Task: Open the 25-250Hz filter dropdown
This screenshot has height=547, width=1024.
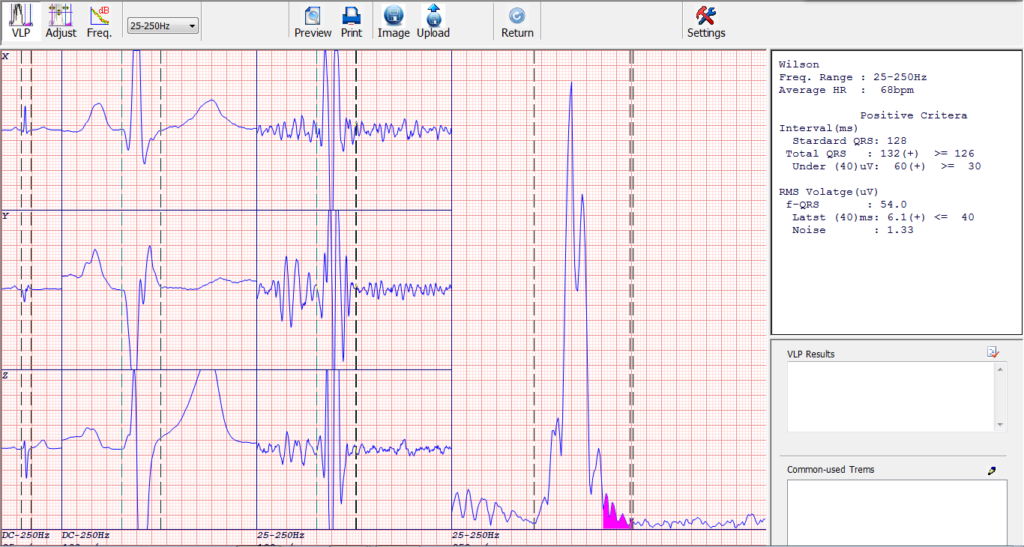Action: [163, 26]
